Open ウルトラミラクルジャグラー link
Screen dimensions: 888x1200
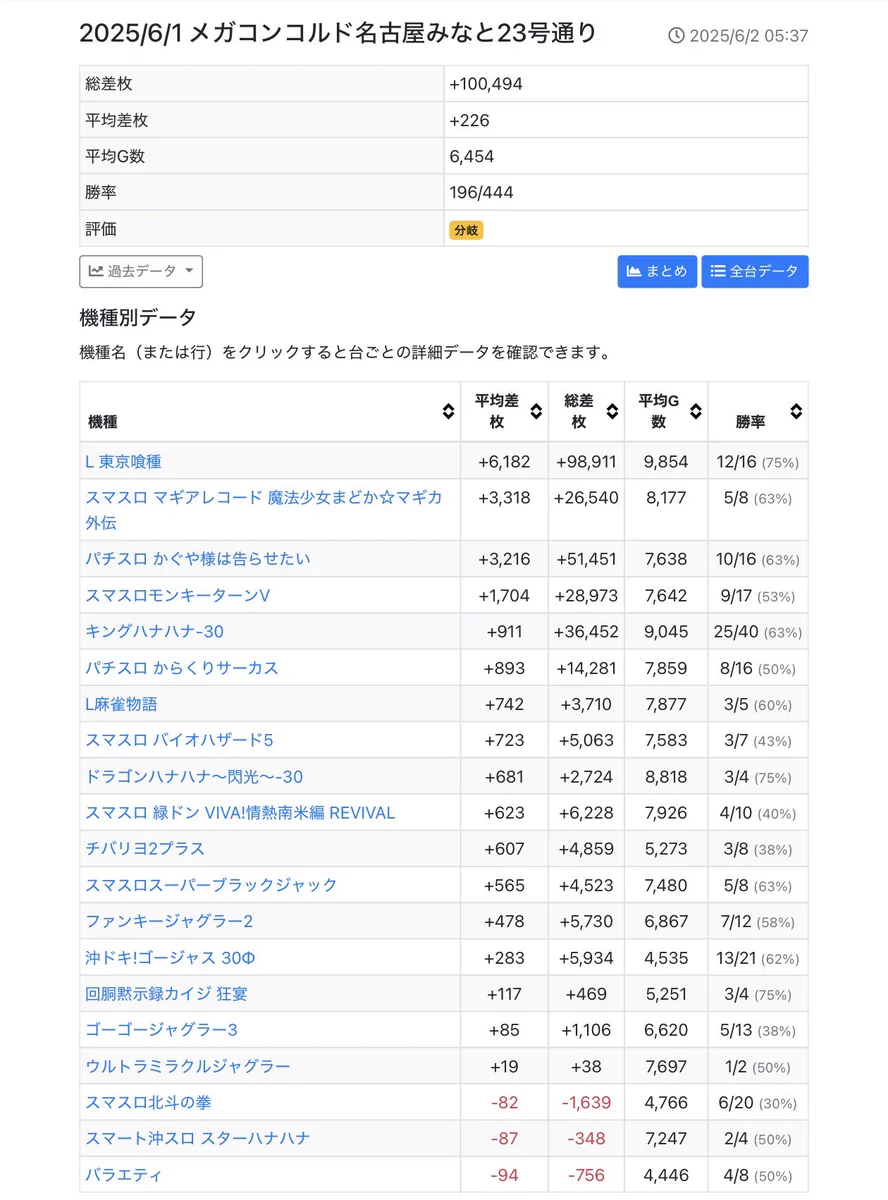tap(188, 1066)
